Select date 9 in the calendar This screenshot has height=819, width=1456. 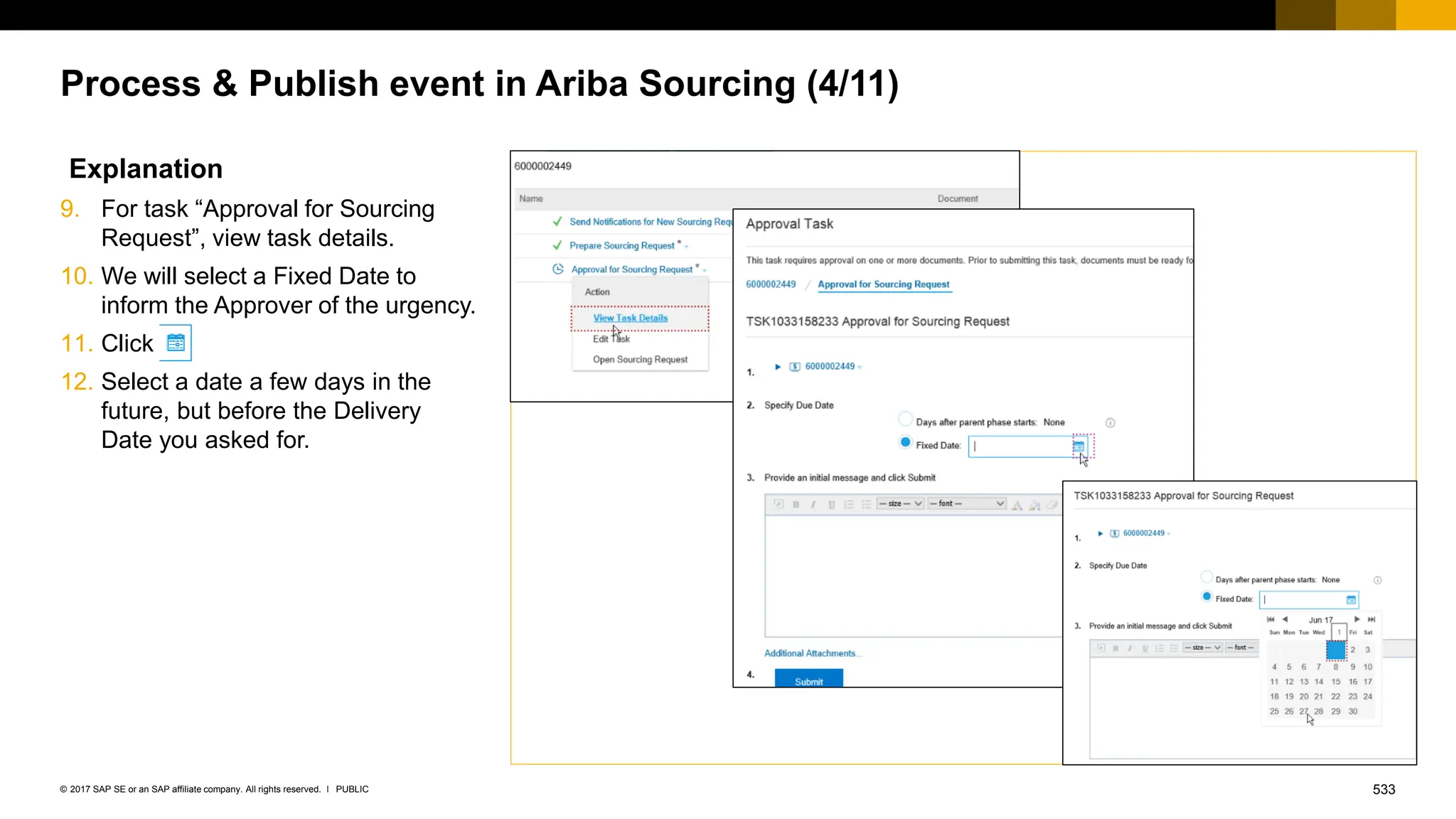click(1353, 667)
